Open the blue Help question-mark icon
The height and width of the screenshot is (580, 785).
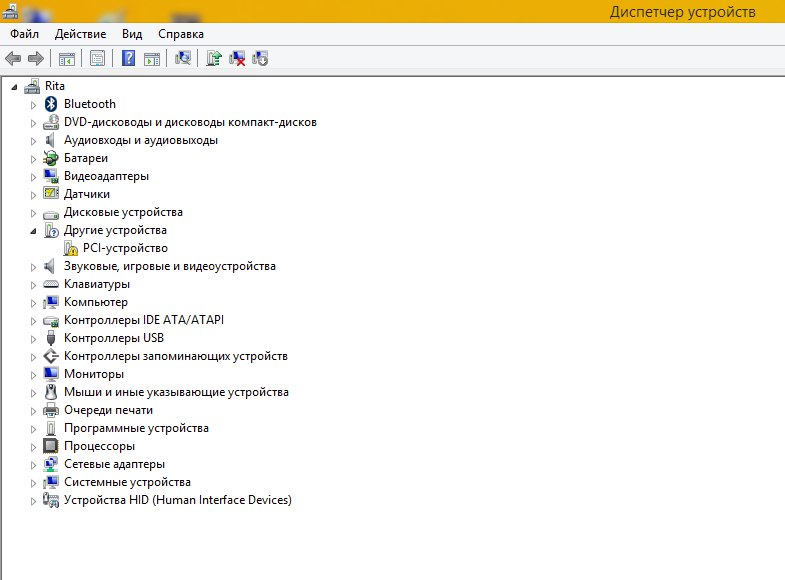pos(128,59)
